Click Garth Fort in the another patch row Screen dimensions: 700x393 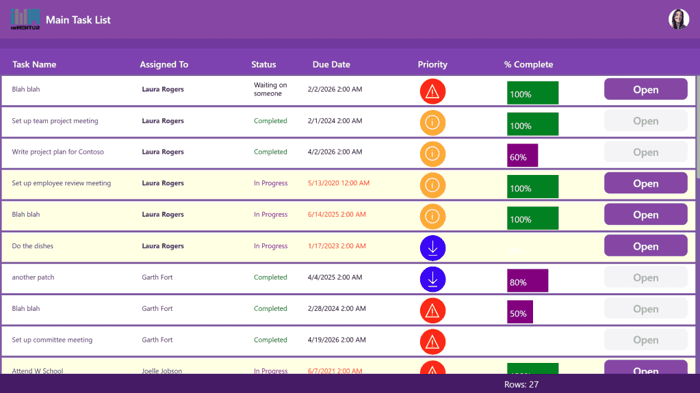157,277
